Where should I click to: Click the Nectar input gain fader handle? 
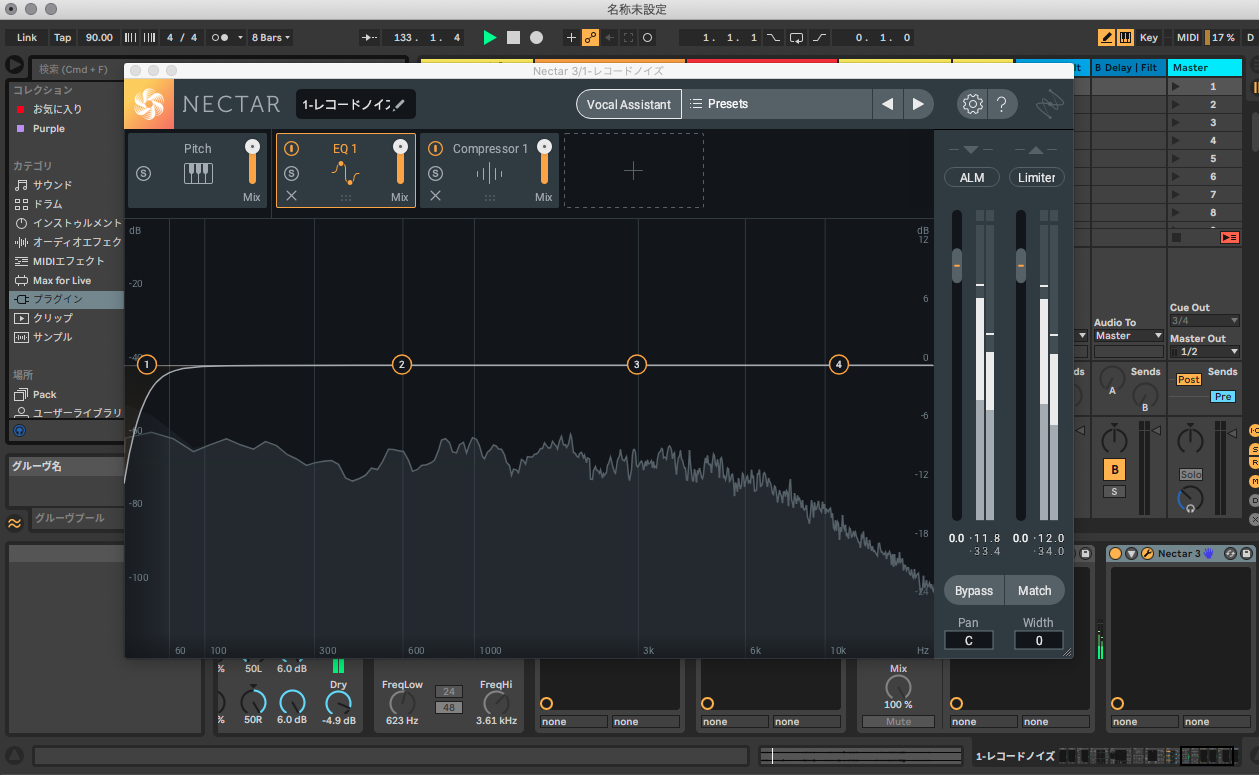pyautogui.click(x=957, y=266)
